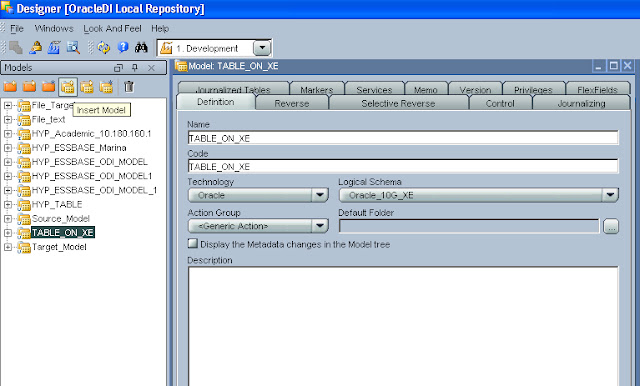Click the trash can delete icon

(x=129, y=87)
